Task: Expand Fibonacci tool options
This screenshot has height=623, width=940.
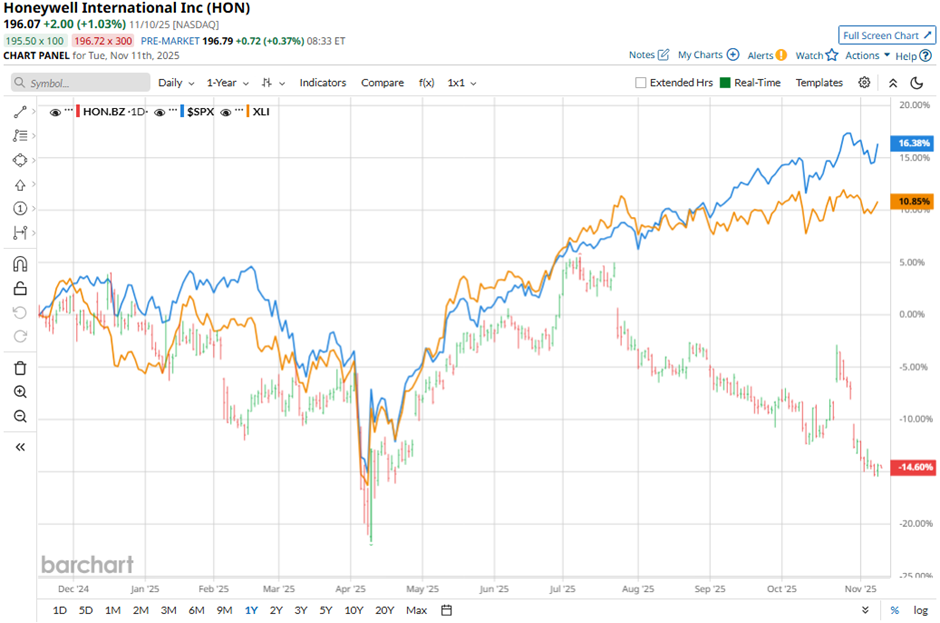Action: point(34,136)
